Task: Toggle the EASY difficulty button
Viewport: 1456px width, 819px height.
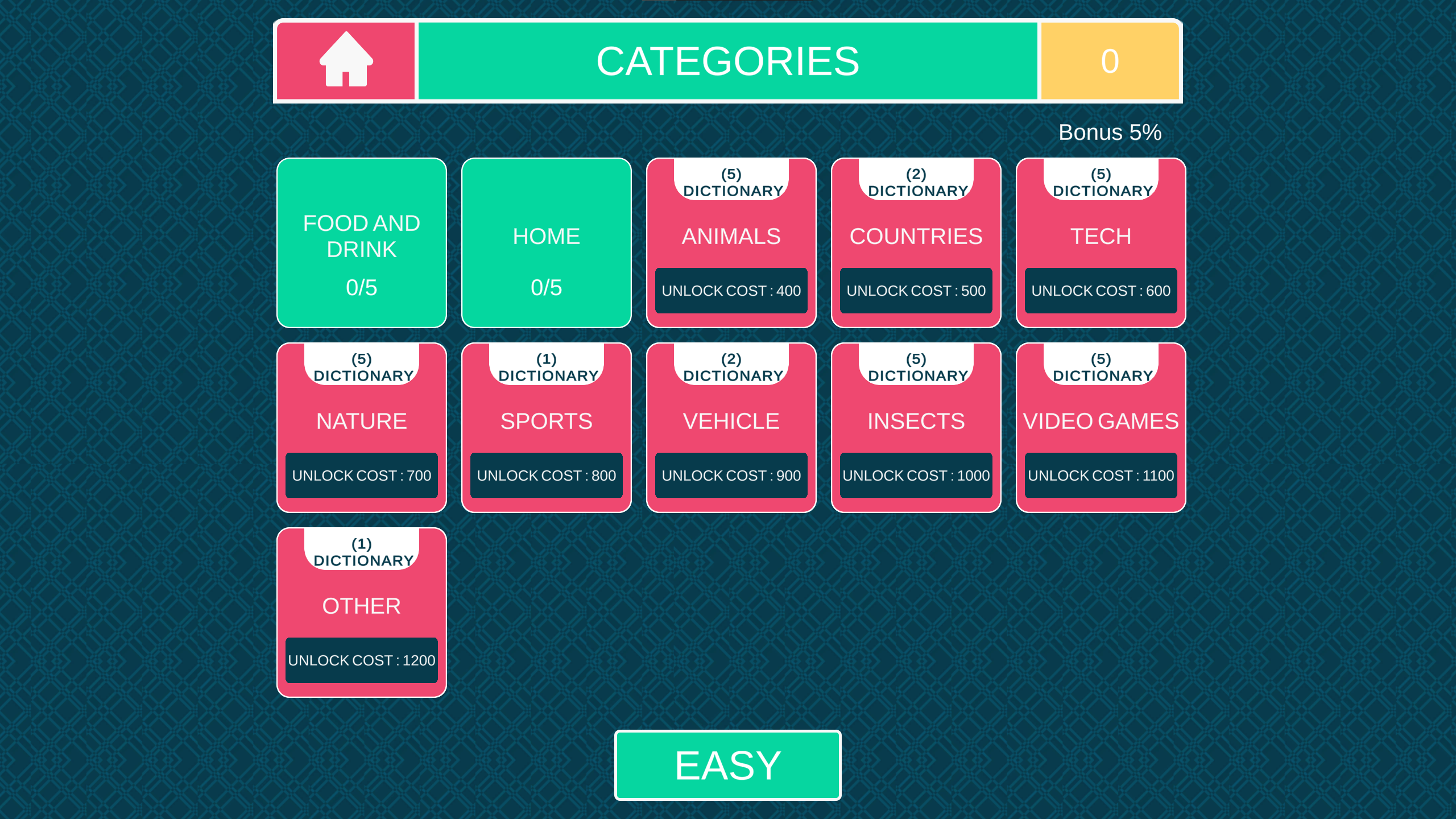Action: coord(727,765)
